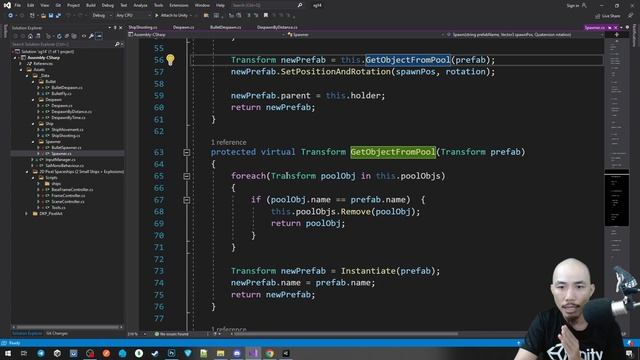Screen dimensions: 640x360
Task: Open the File menu
Action: point(18,5)
